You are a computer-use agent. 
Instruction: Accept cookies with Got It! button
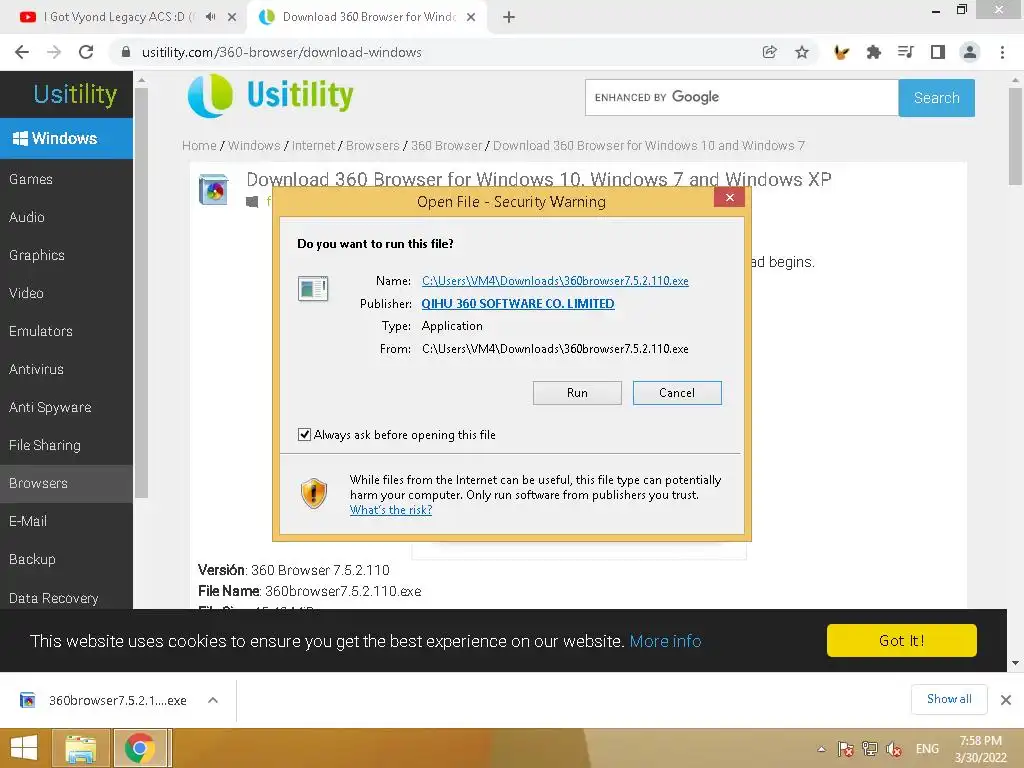901,641
